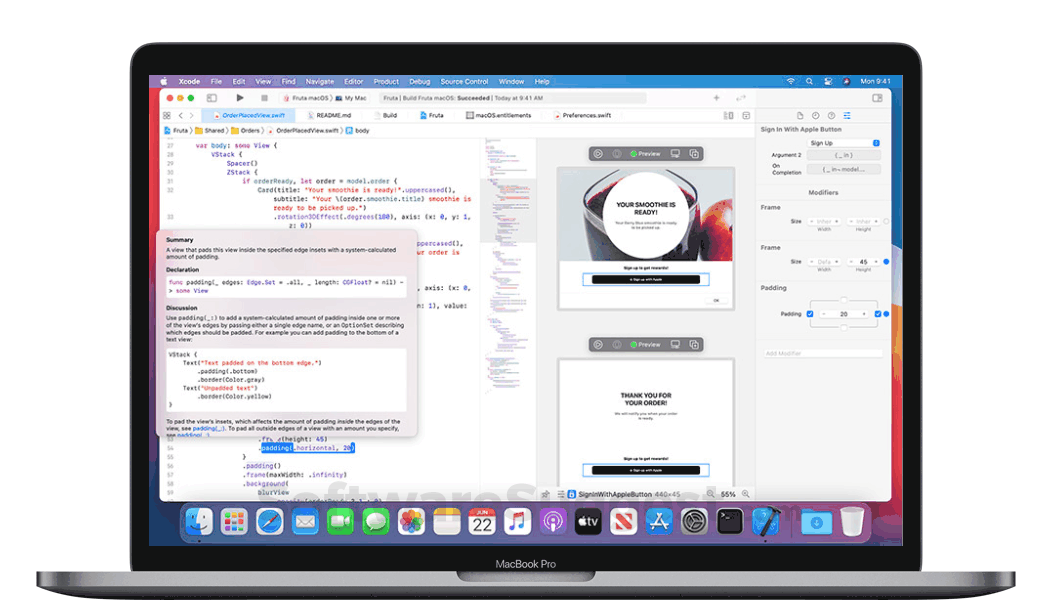The image size is (1057, 601).
Task: Edit the On Completion closure field
Action: (x=843, y=169)
